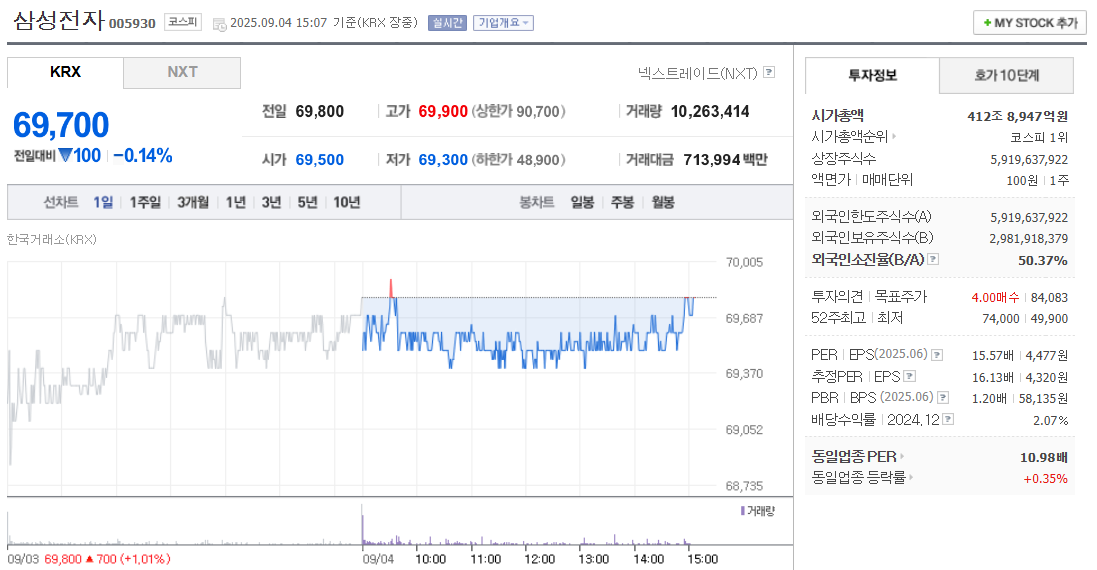
Task: Switch to the KRX tab
Action: [65, 73]
